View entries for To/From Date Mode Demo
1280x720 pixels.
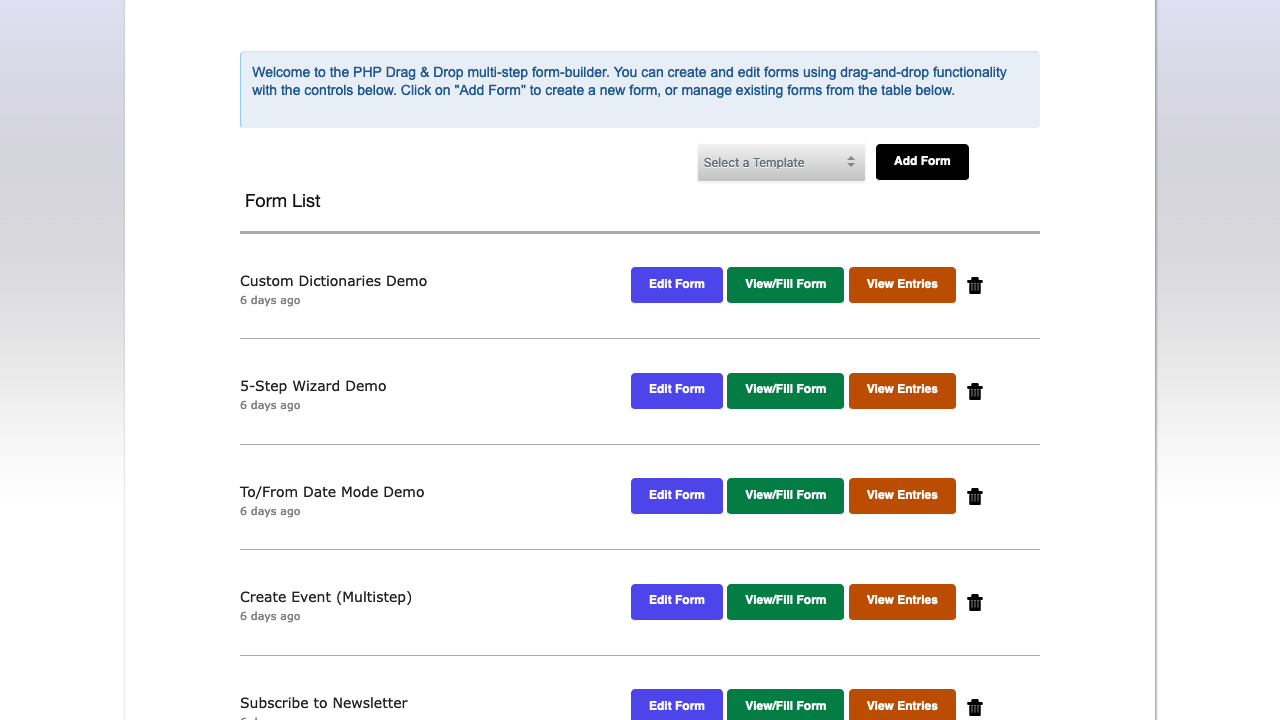902,495
